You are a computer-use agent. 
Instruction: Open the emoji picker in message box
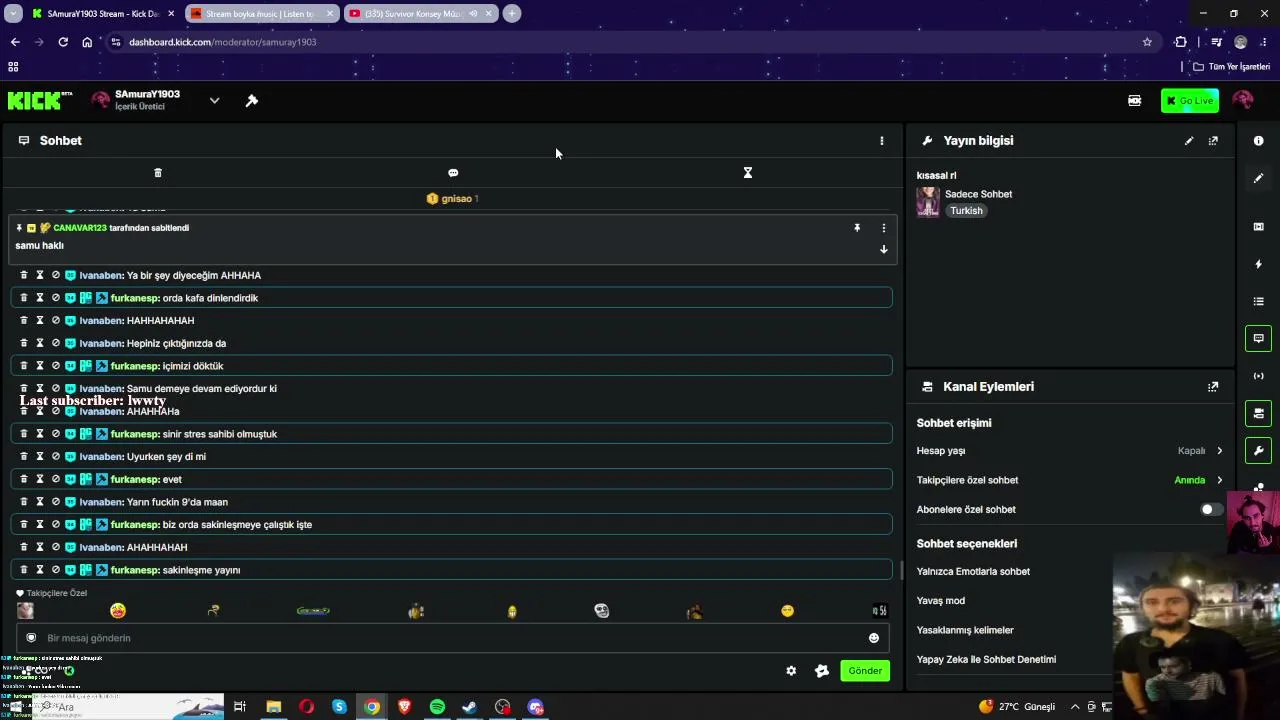(874, 638)
